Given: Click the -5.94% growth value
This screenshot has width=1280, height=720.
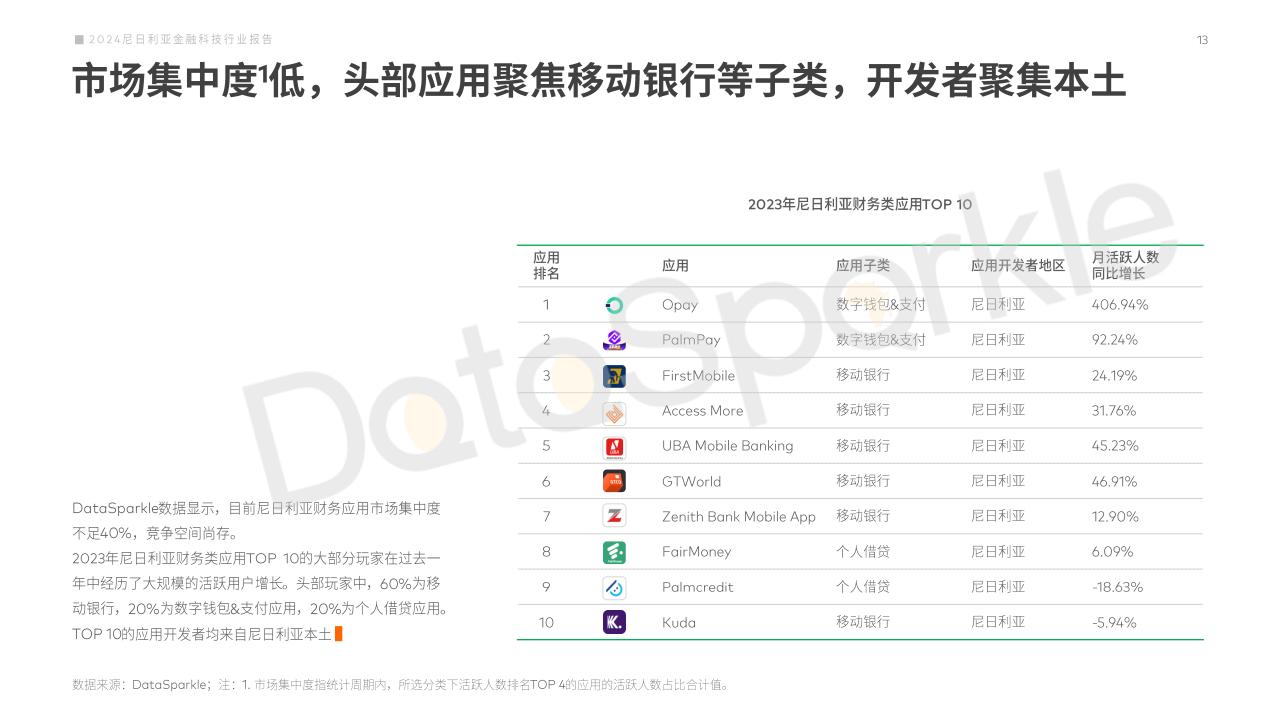Looking at the screenshot, I should coord(1114,622).
